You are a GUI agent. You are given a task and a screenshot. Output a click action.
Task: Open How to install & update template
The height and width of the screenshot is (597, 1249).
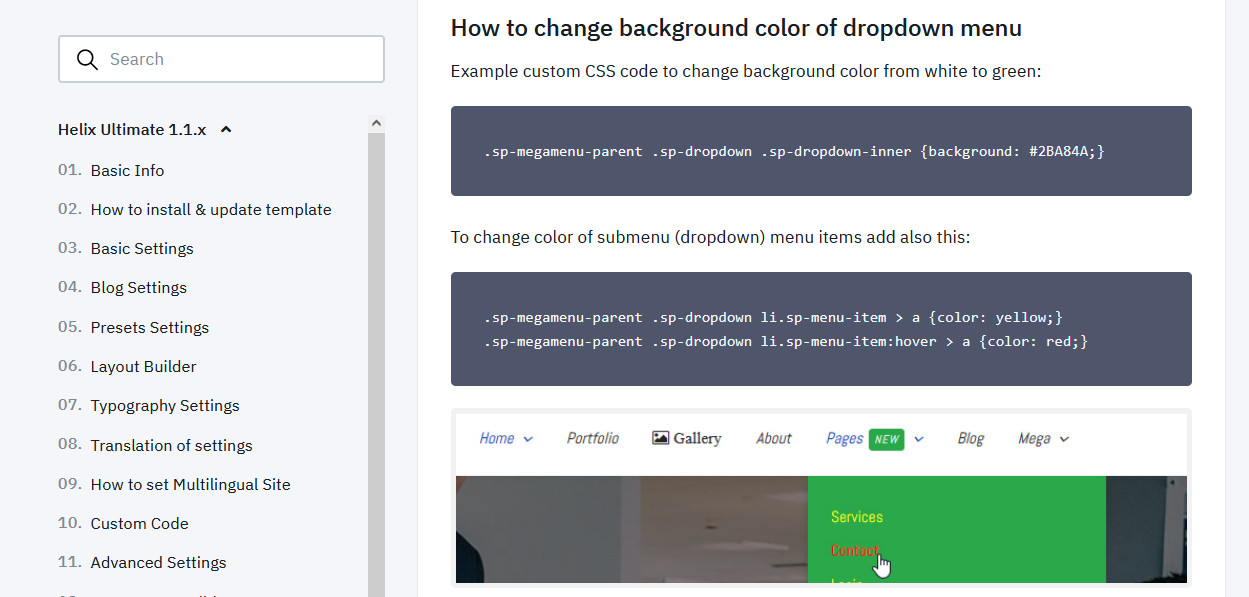point(211,210)
